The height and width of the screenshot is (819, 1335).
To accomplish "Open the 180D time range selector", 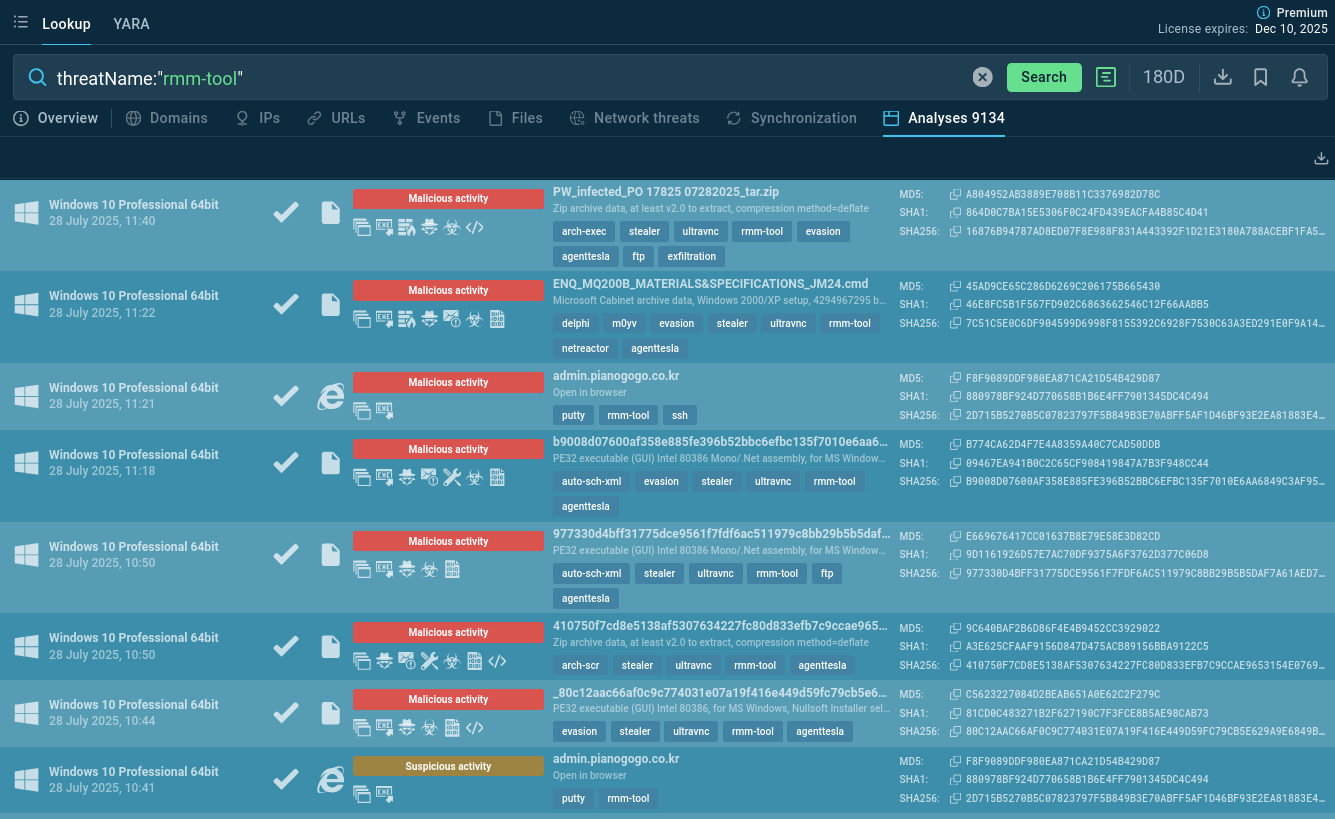I will click(1163, 77).
